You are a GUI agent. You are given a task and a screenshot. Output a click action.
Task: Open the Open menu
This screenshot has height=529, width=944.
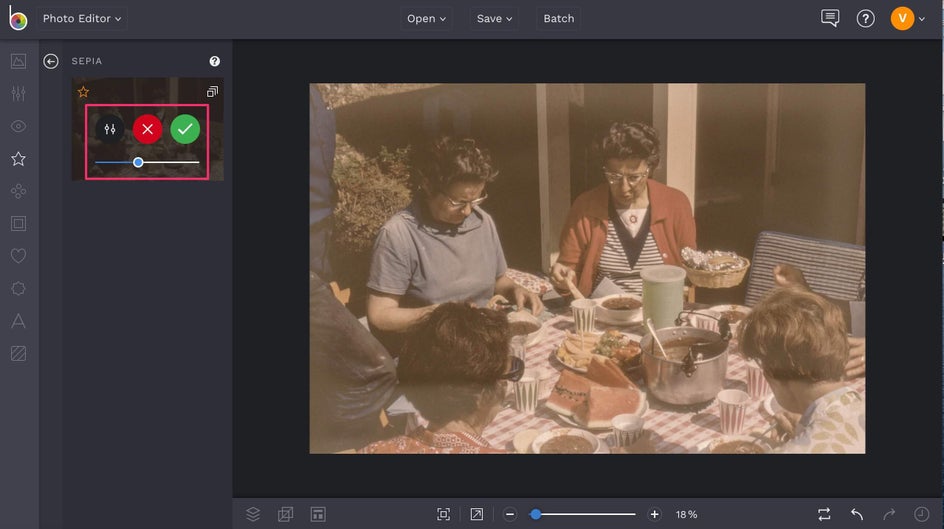426,19
